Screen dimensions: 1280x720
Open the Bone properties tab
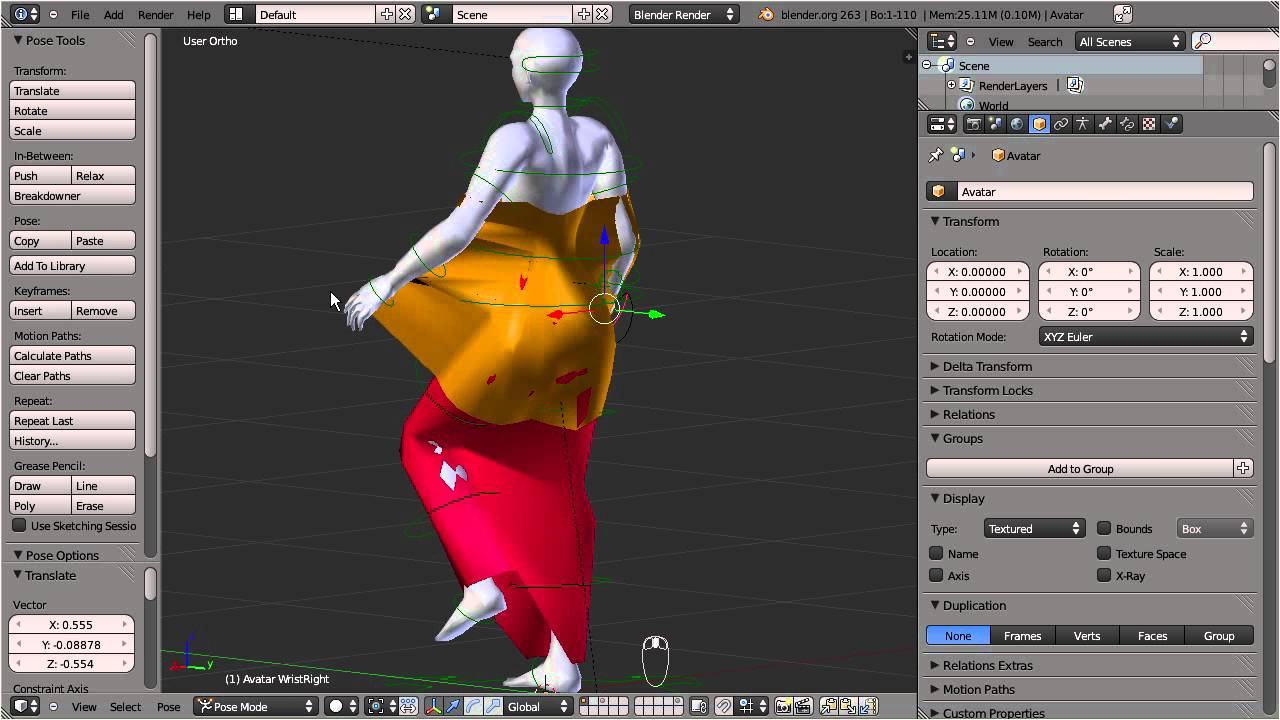coord(1105,124)
